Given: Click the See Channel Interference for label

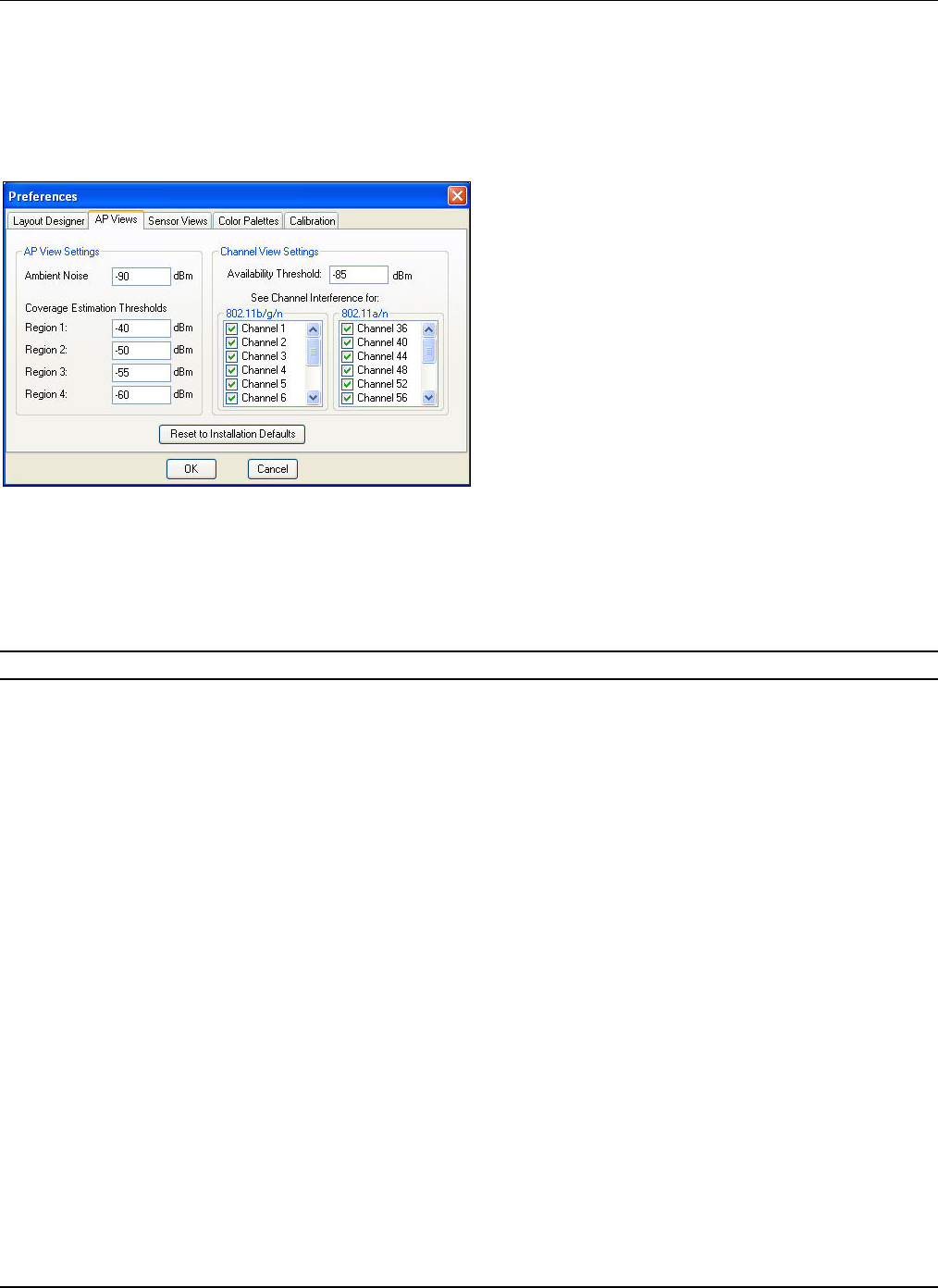Looking at the screenshot, I should coord(315,298).
